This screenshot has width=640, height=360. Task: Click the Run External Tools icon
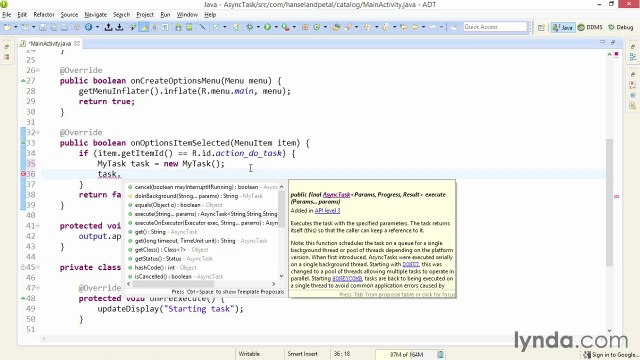pos(285,27)
